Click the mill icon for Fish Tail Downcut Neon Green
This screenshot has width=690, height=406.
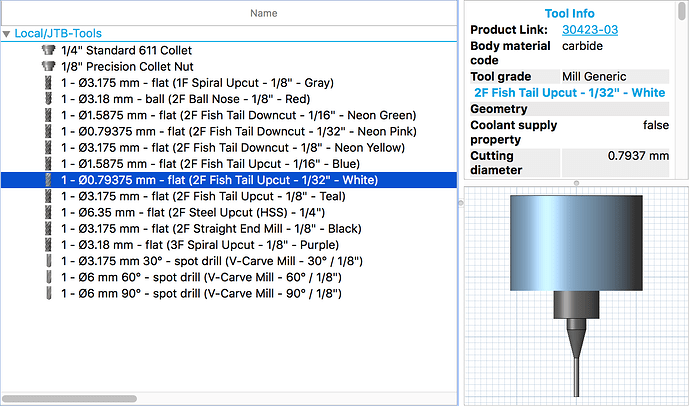[x=48, y=115]
